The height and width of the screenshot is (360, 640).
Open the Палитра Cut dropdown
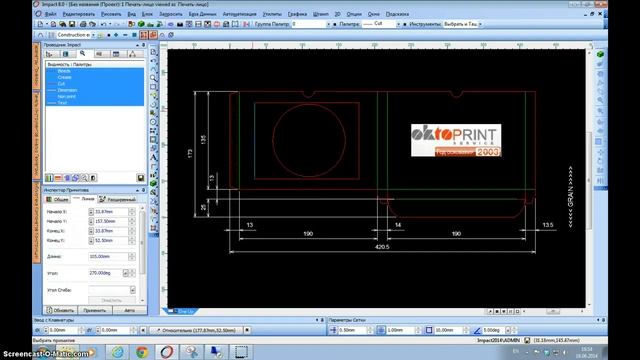pos(398,24)
